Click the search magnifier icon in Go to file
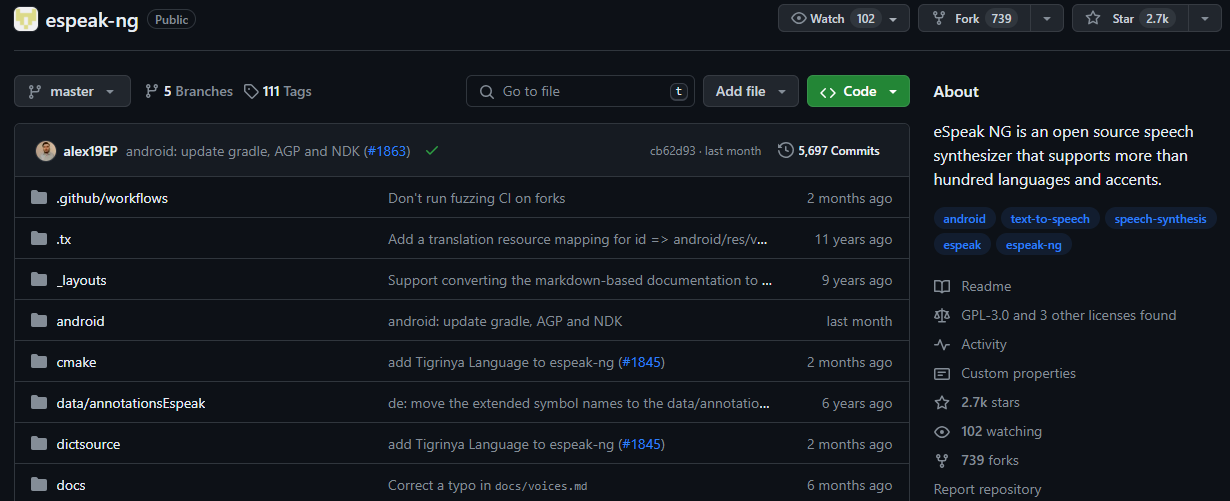Viewport: 1230px width, 501px height. click(x=487, y=91)
